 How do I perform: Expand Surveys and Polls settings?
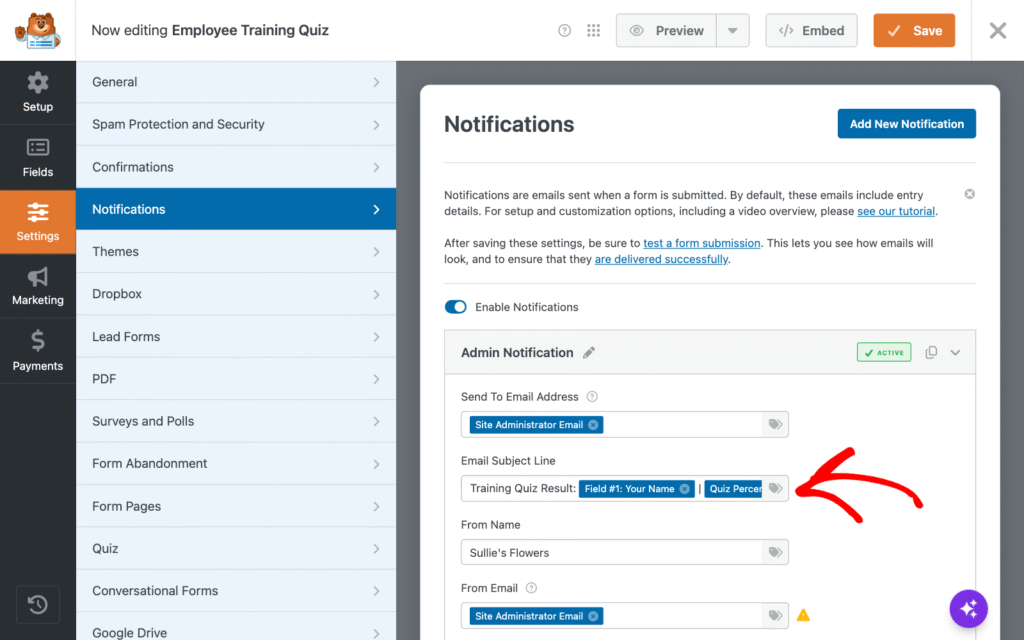236,421
